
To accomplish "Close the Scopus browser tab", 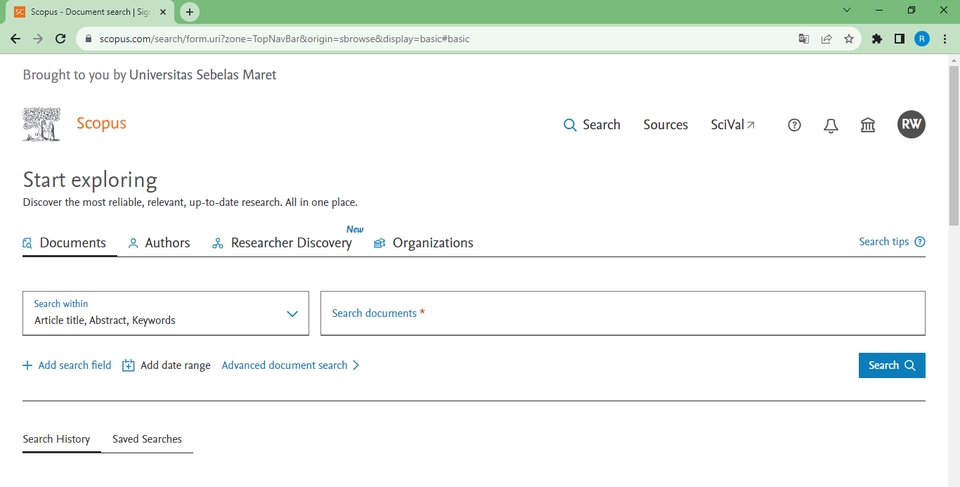I will coord(163,12).
